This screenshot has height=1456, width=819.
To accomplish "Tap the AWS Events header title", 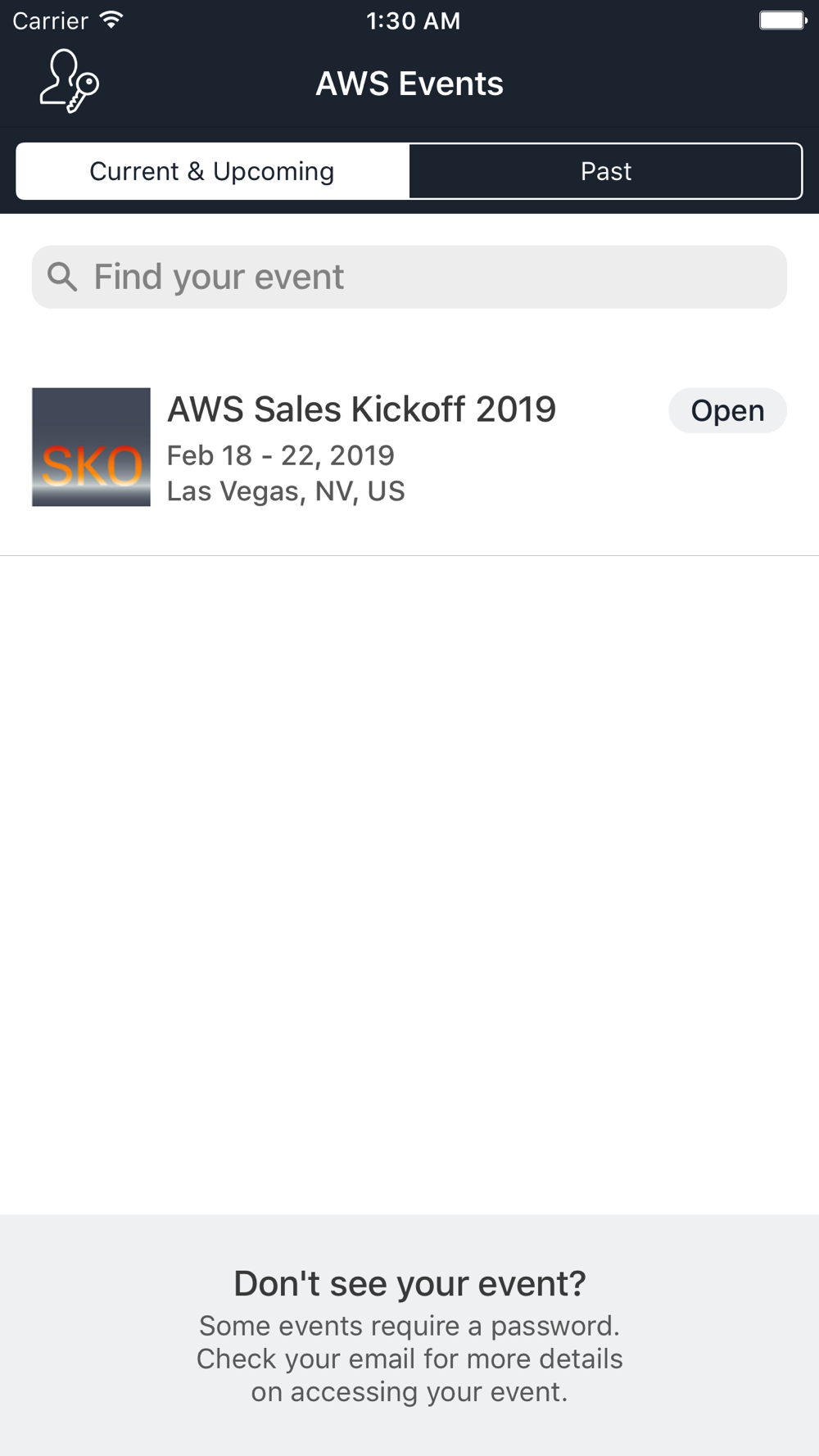I will [x=409, y=84].
